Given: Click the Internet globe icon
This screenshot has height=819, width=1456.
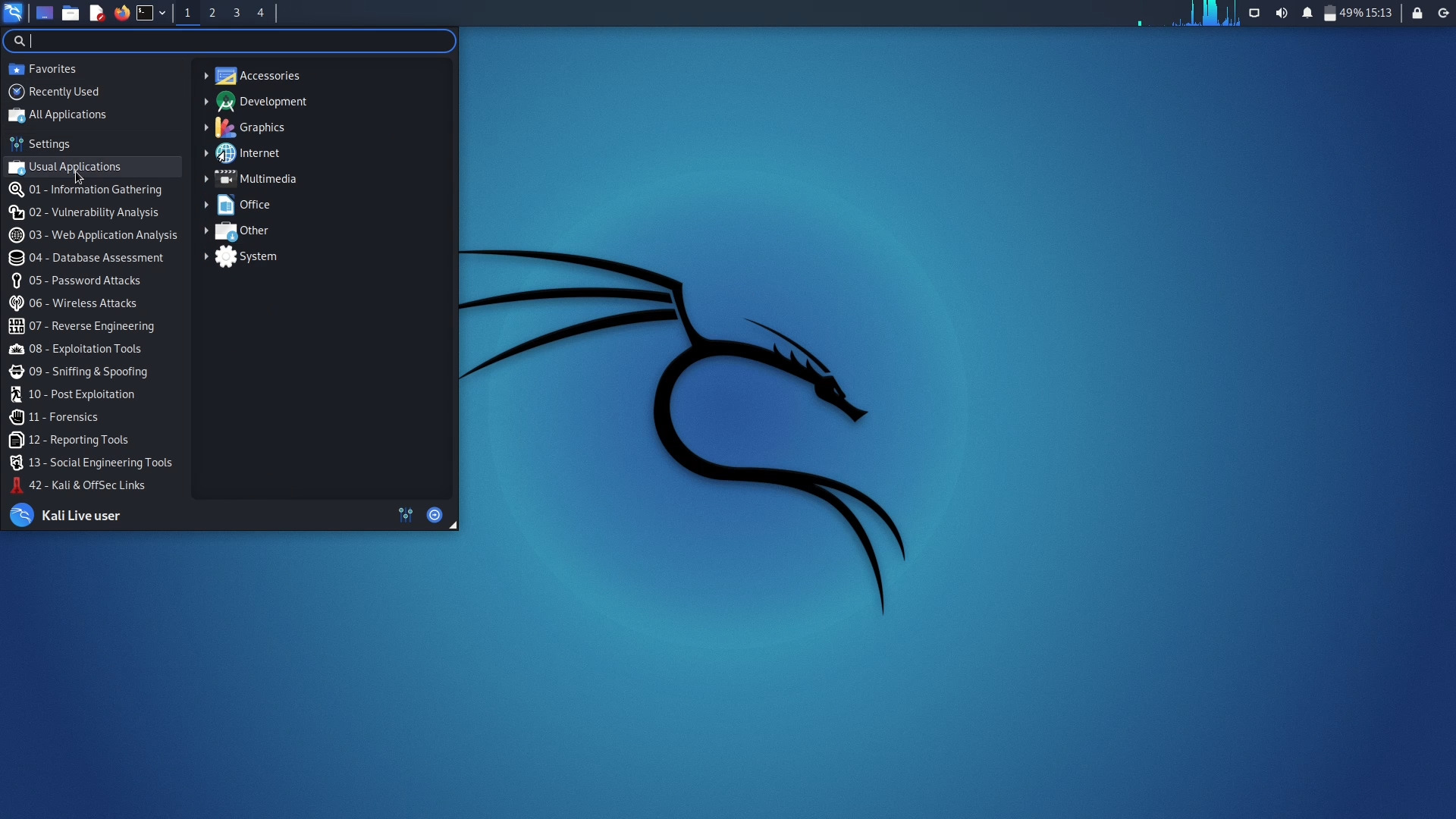Looking at the screenshot, I should (x=225, y=153).
